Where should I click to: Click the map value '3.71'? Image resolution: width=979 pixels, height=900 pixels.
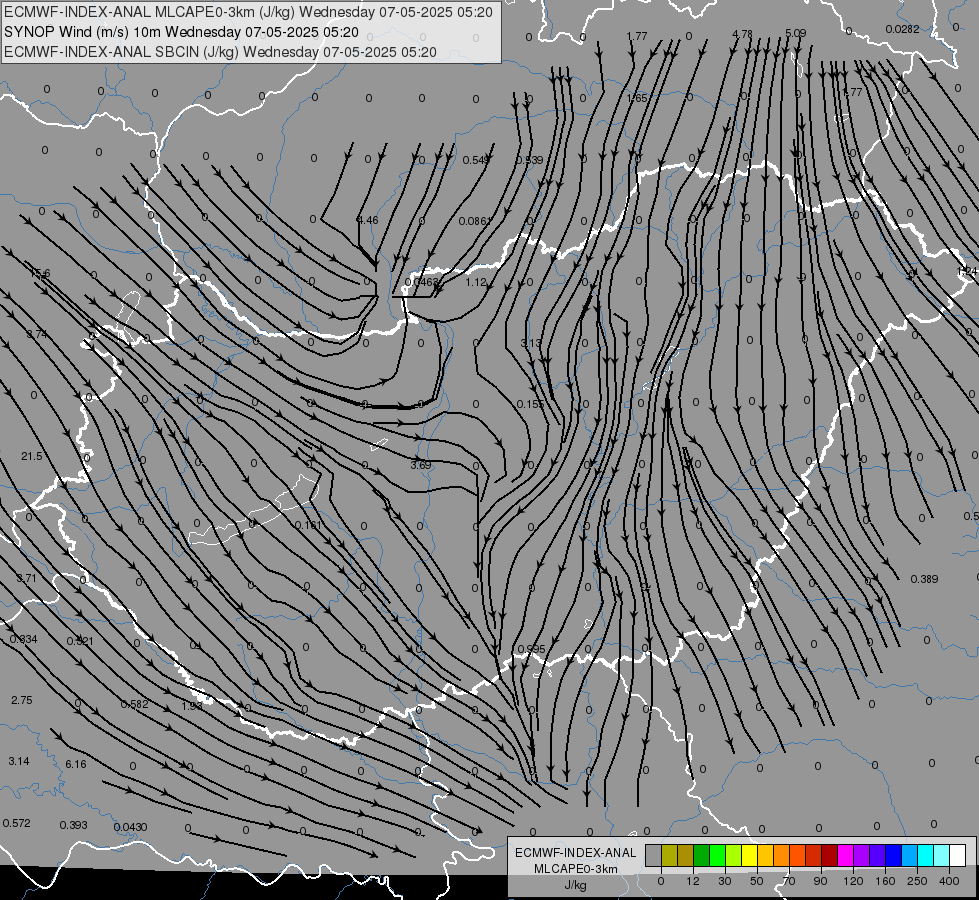click(x=26, y=578)
